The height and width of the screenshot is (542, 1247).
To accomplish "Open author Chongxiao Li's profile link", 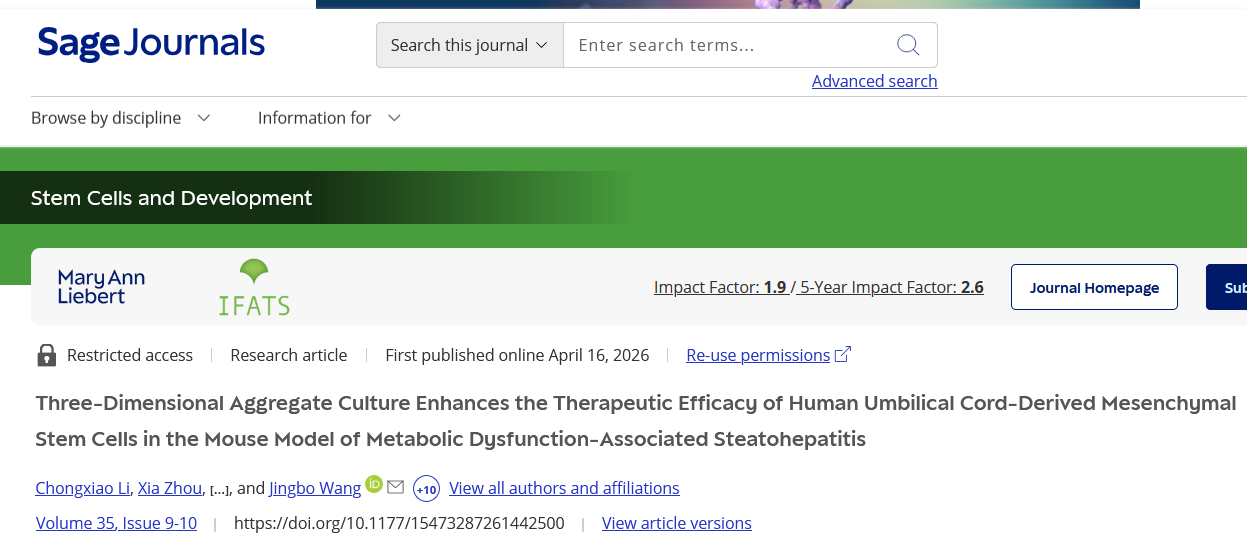I will pyautogui.click(x=83, y=488).
